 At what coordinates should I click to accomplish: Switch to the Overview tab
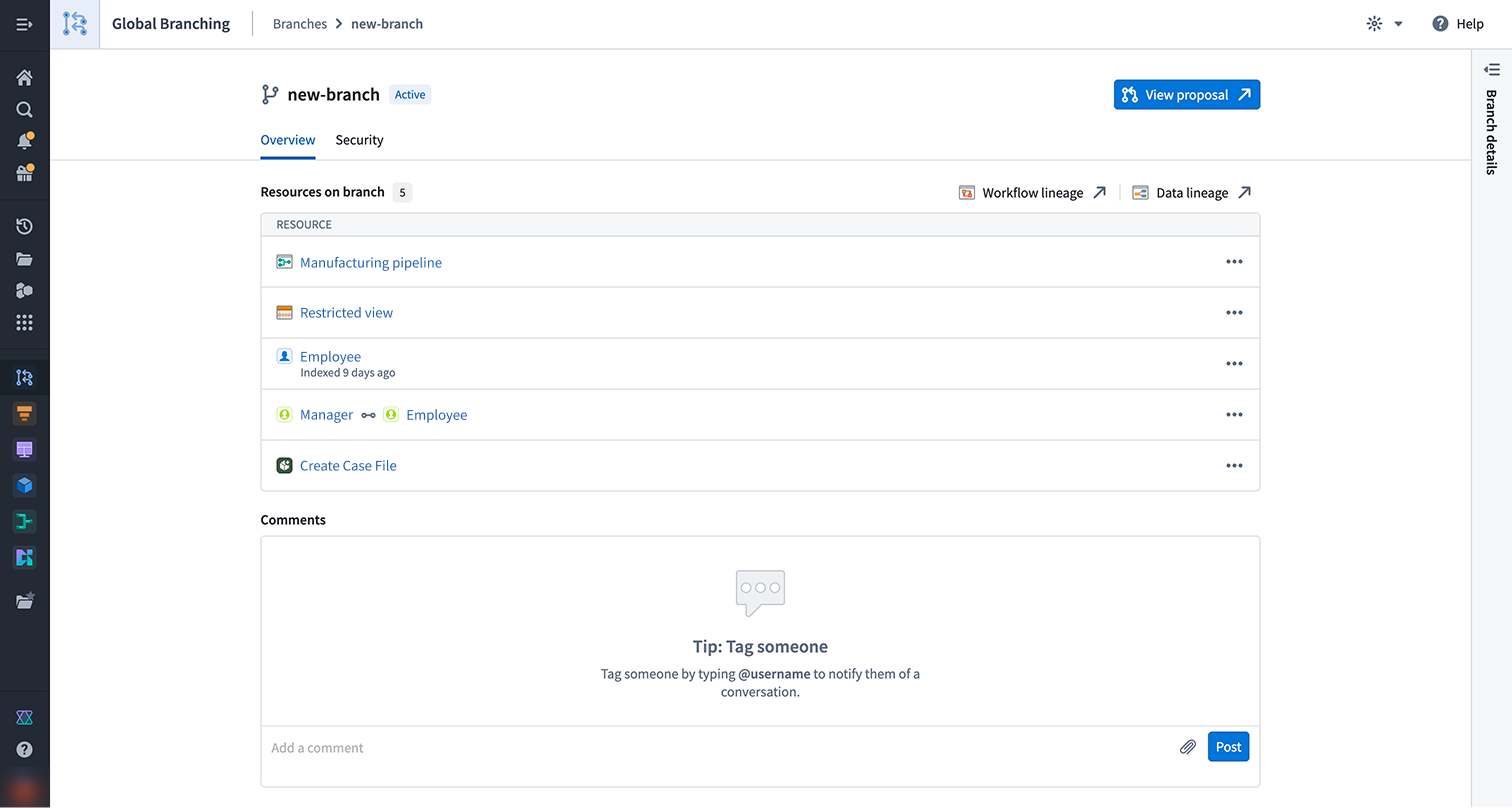pyautogui.click(x=288, y=140)
